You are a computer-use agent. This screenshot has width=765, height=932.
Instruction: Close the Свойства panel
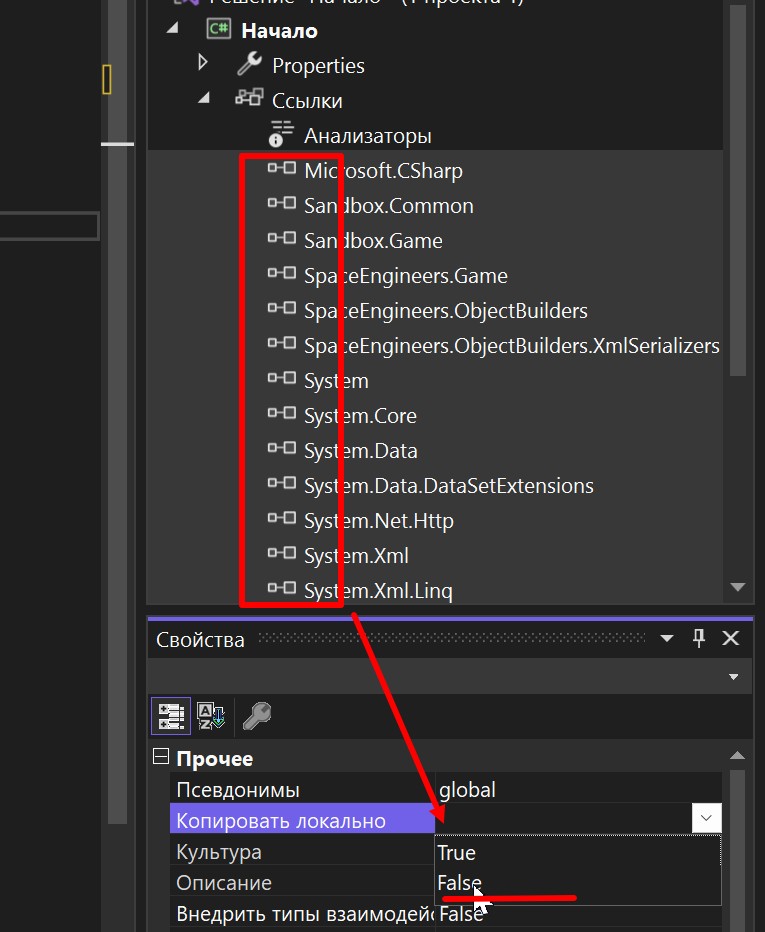pyautogui.click(x=731, y=638)
